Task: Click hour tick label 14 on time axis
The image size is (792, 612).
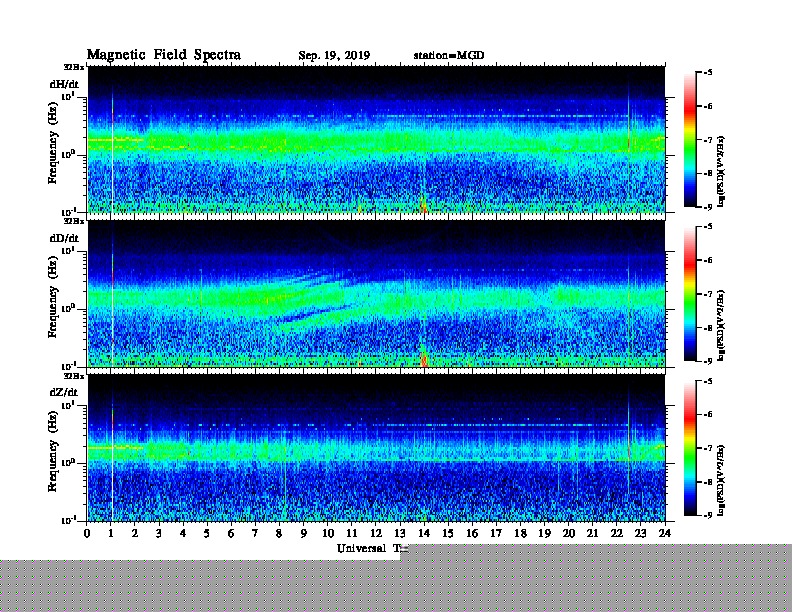Action: (424, 533)
